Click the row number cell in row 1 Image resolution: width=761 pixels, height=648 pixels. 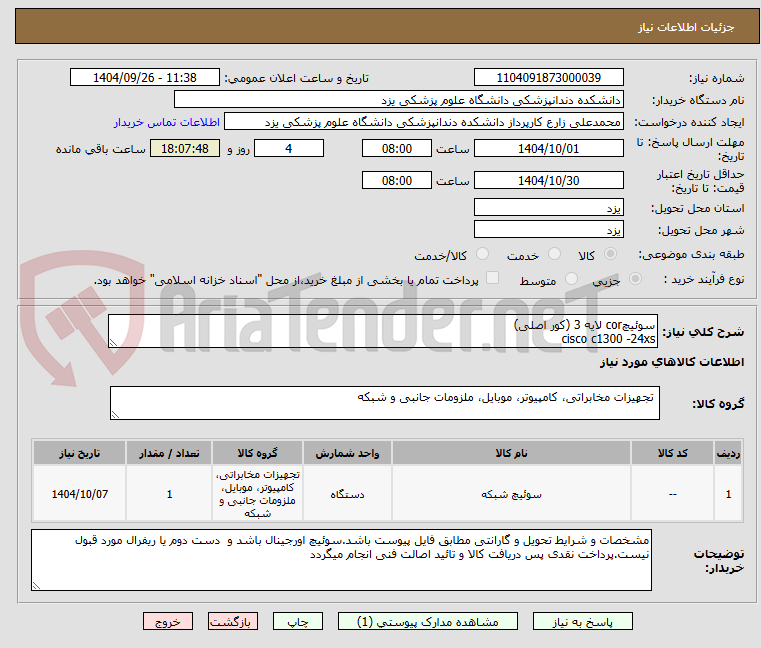(728, 494)
